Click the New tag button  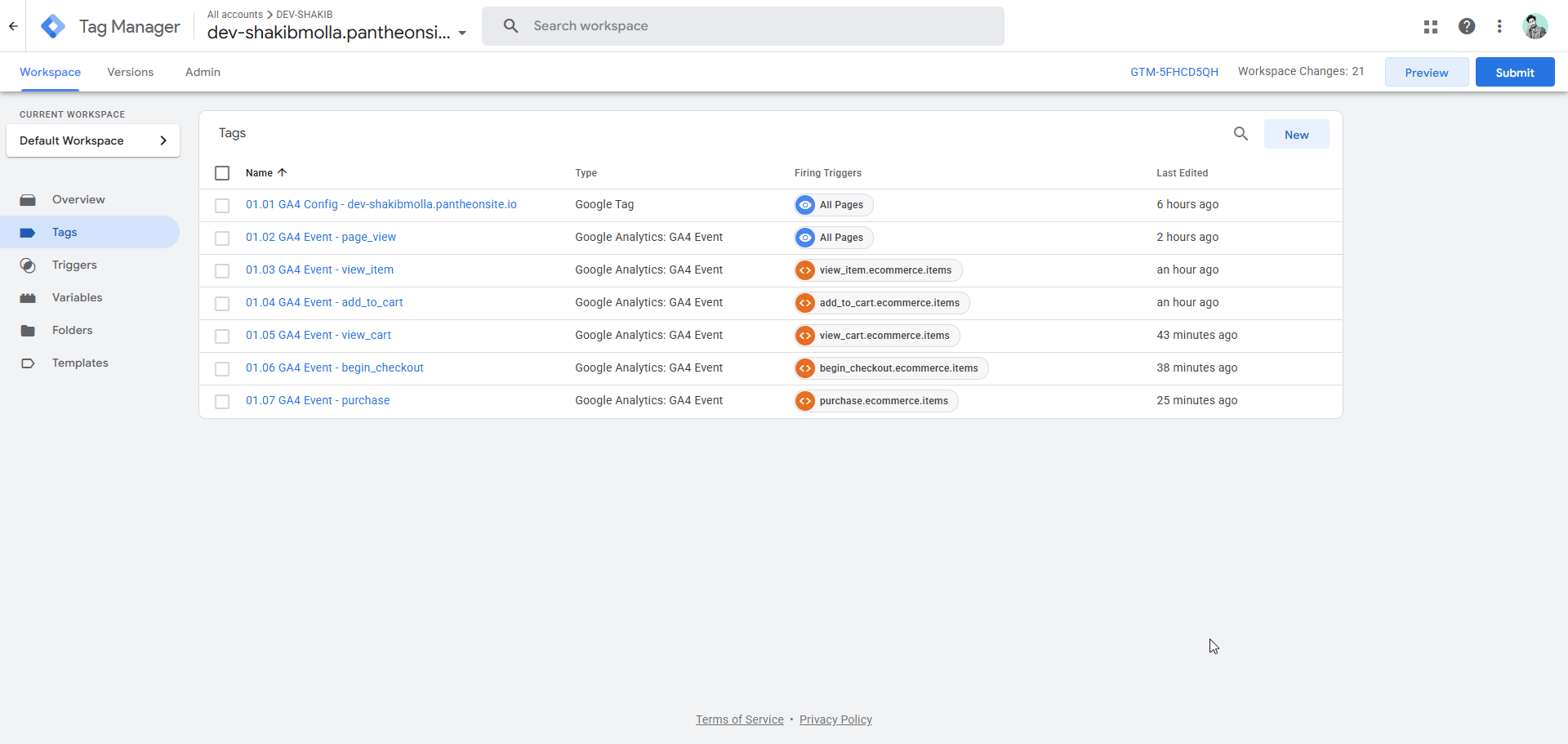pos(1296,135)
